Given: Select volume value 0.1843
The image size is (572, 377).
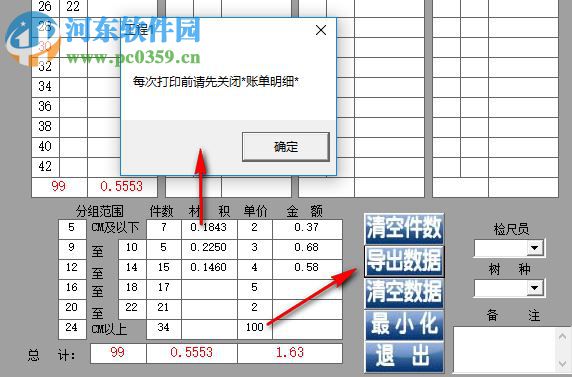Looking at the screenshot, I should pos(209,229).
